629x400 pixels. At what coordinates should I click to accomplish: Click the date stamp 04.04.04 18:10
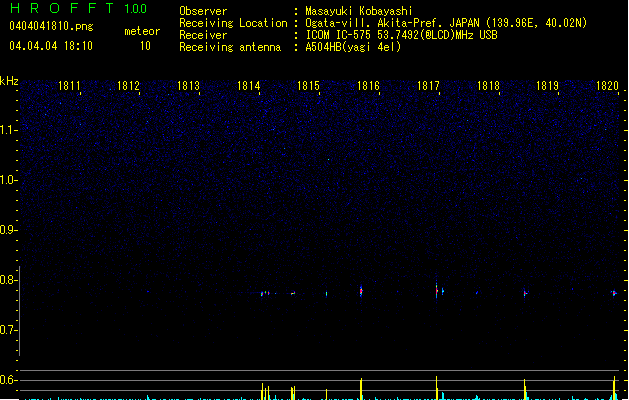pos(51,46)
